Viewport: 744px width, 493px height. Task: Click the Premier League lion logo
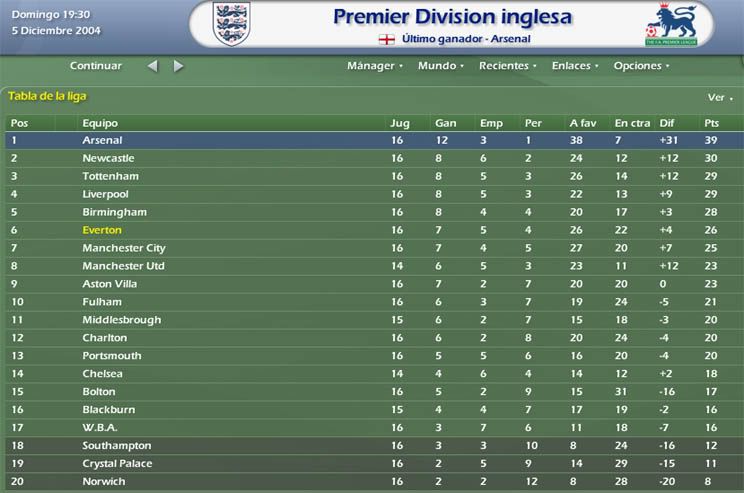point(671,24)
